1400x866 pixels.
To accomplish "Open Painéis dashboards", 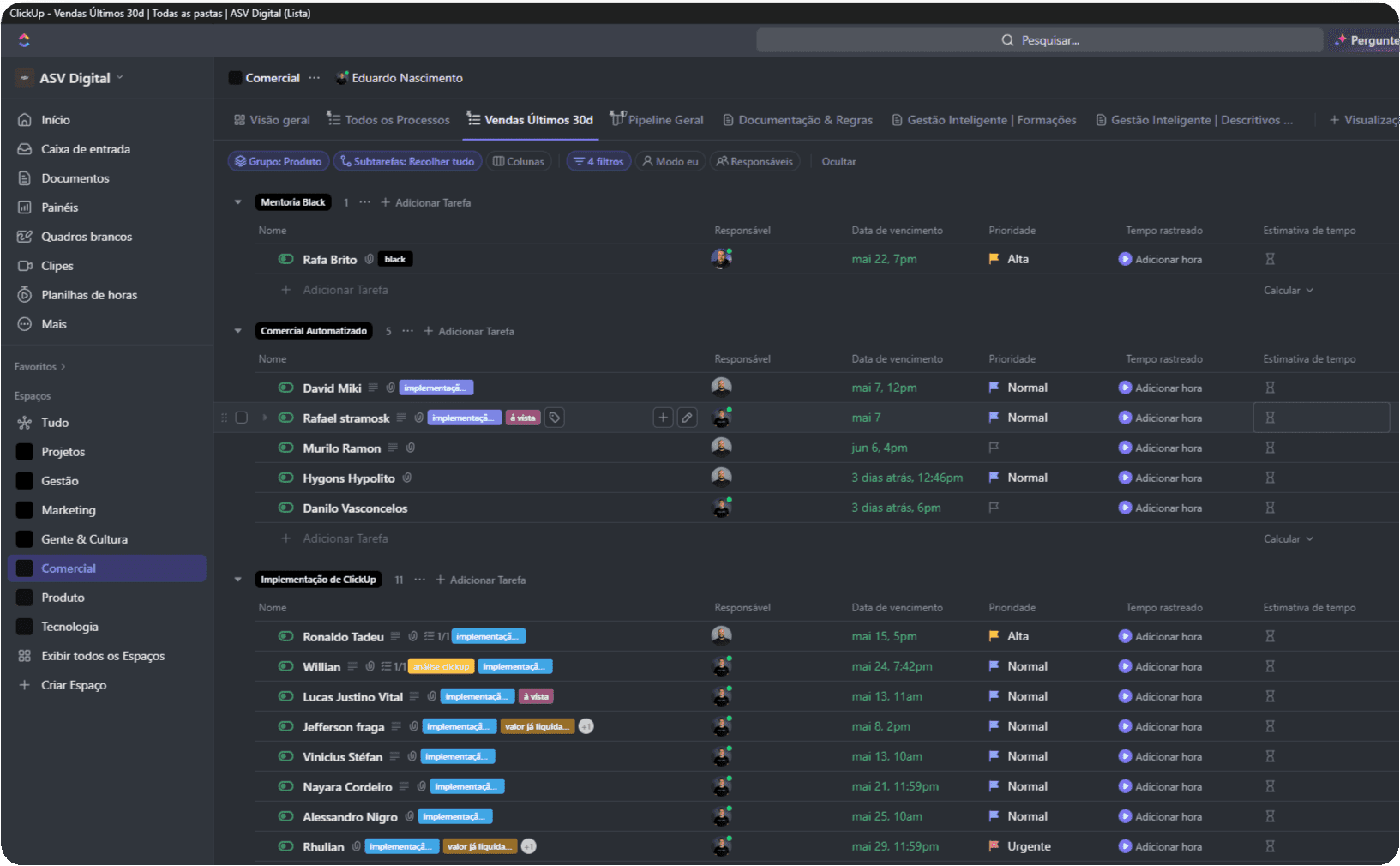I will (60, 207).
